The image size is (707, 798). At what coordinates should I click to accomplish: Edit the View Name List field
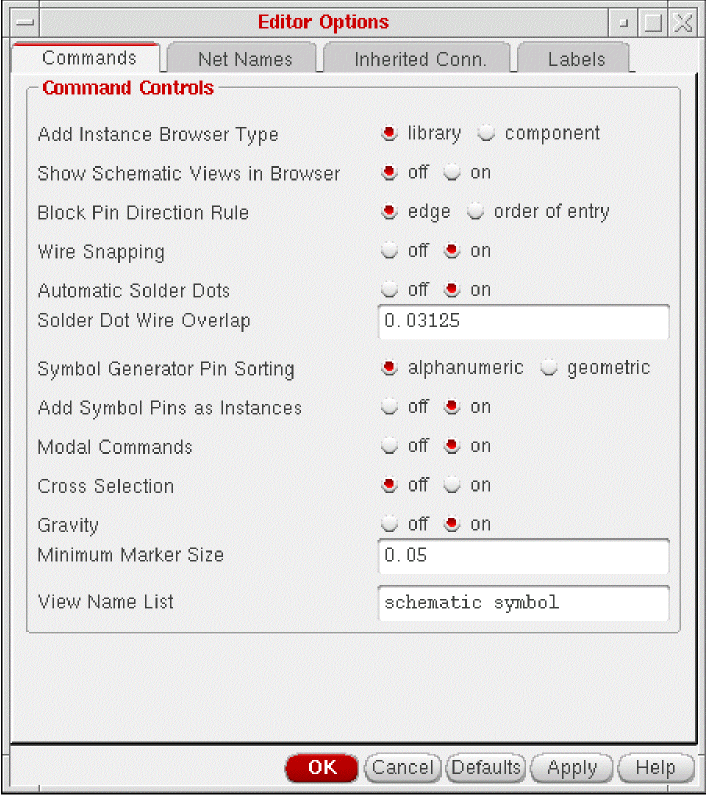(523, 603)
